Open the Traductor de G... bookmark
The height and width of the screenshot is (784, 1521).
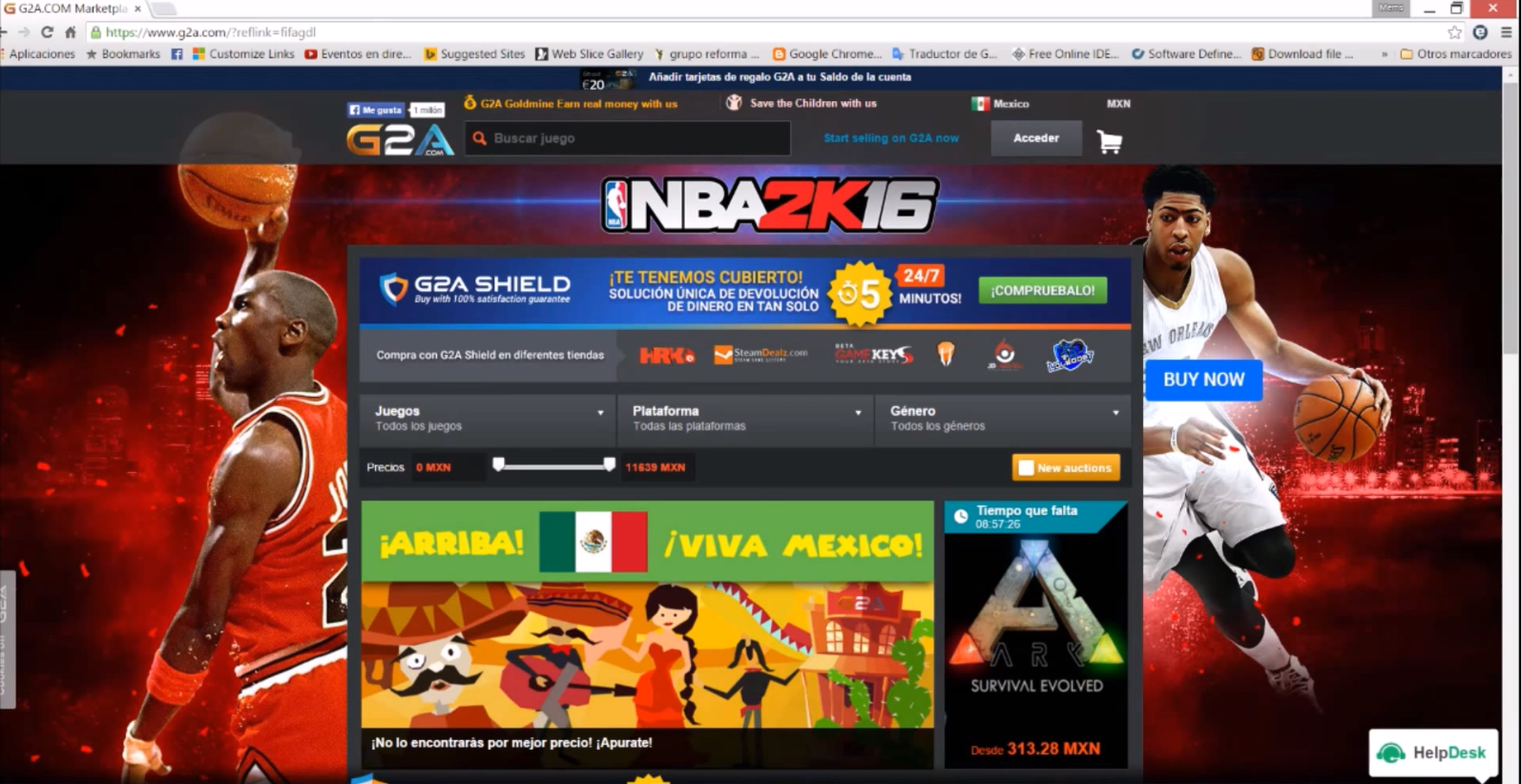click(x=944, y=54)
